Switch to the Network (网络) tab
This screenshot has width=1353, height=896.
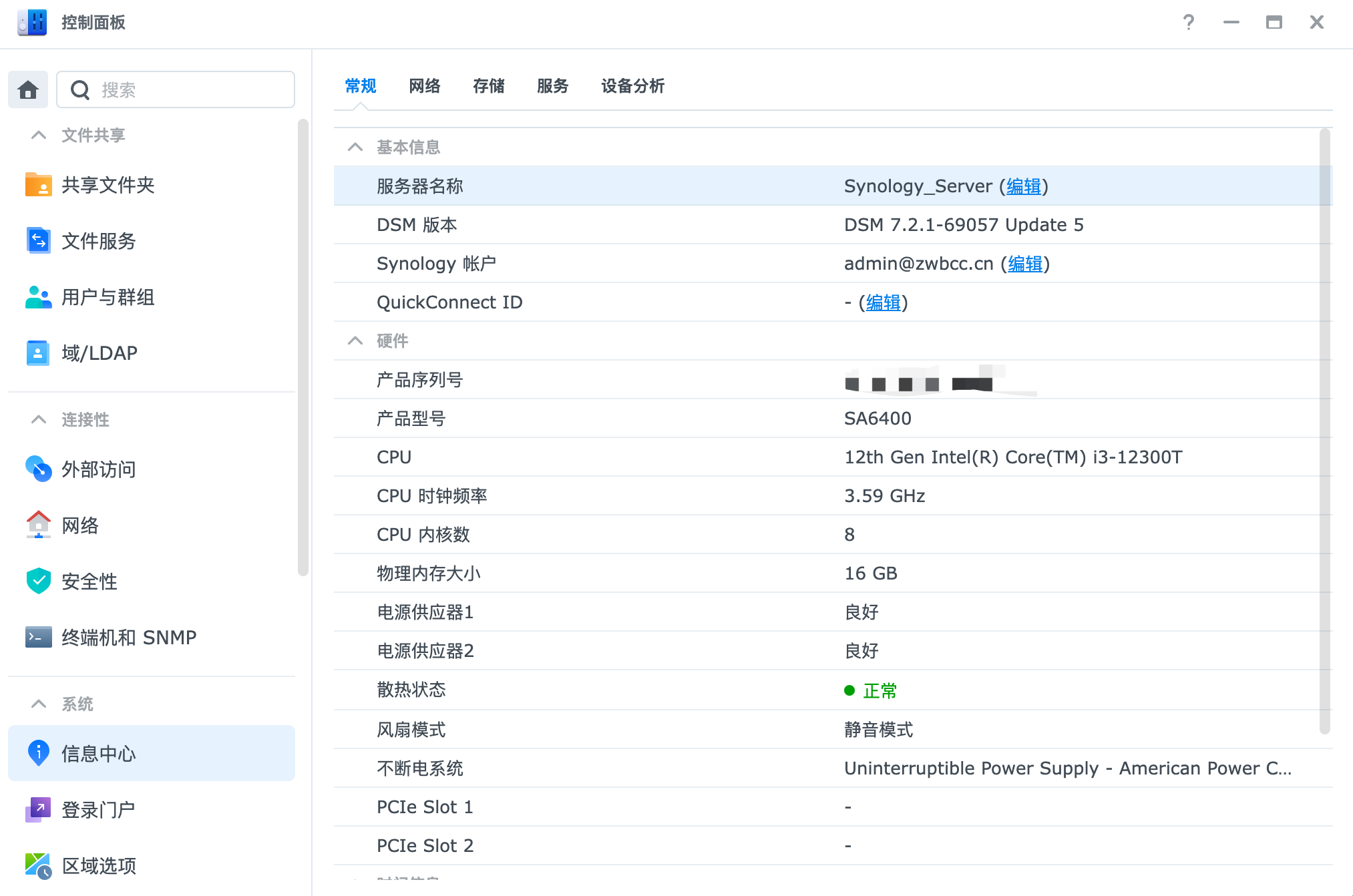pos(425,86)
